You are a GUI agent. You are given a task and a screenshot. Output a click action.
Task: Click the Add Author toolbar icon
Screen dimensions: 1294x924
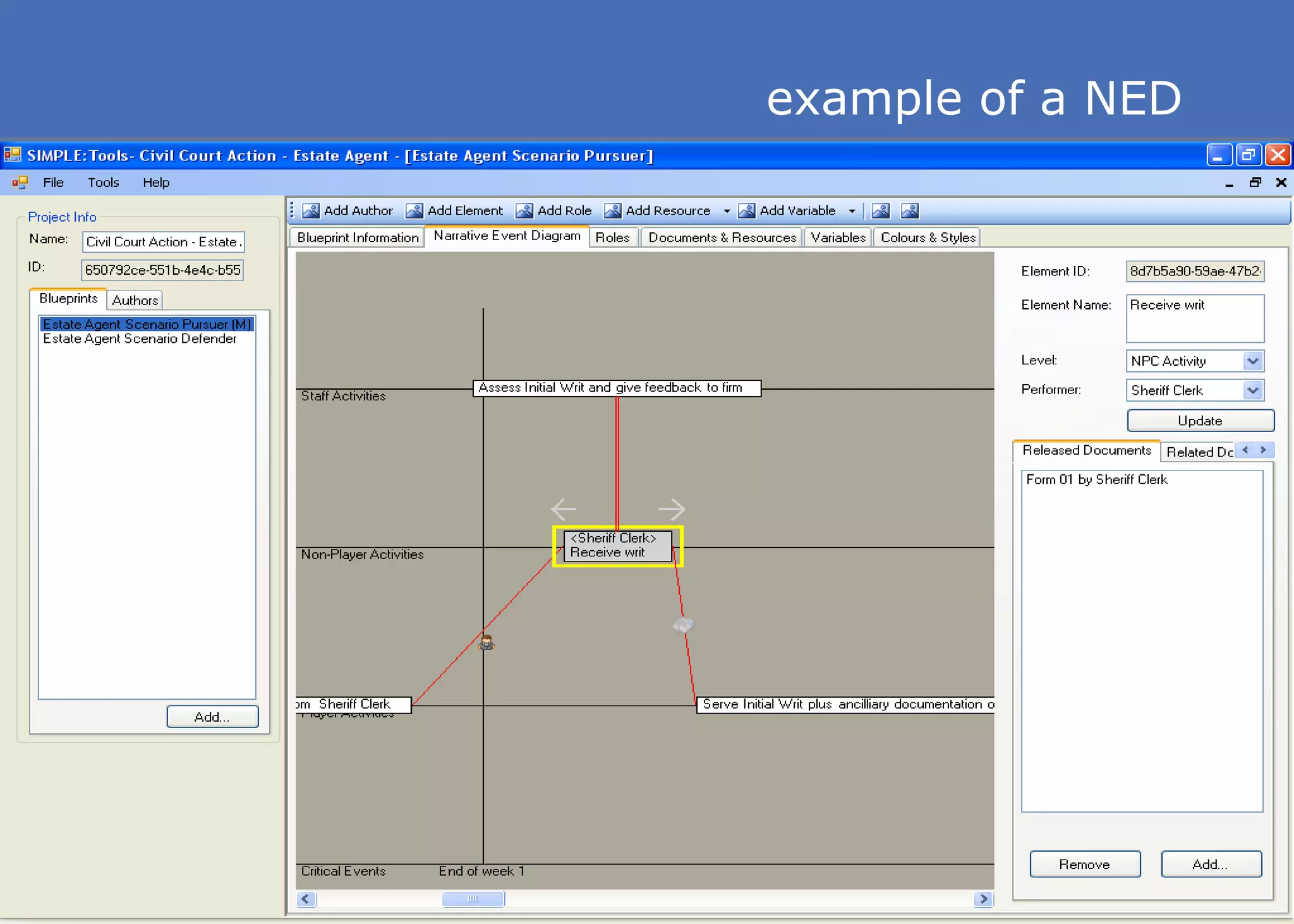(311, 211)
